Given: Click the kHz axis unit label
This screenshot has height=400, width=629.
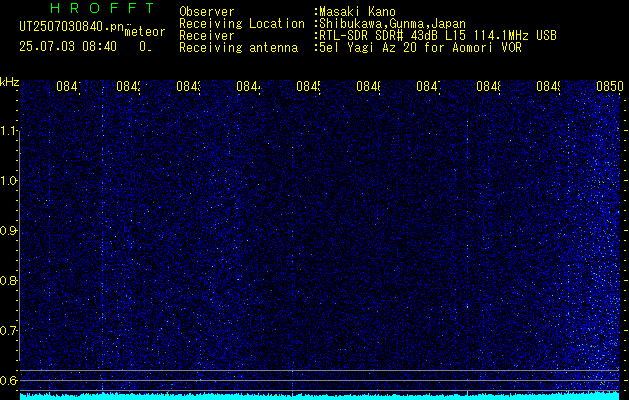Looking at the screenshot, I should click(x=9, y=82).
